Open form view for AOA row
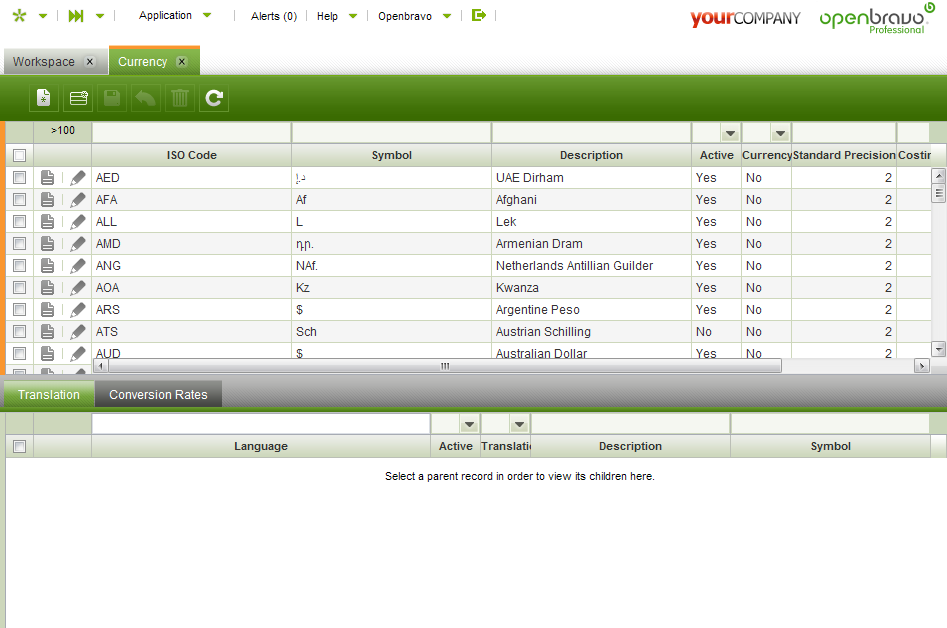This screenshot has width=947, height=628. point(47,287)
